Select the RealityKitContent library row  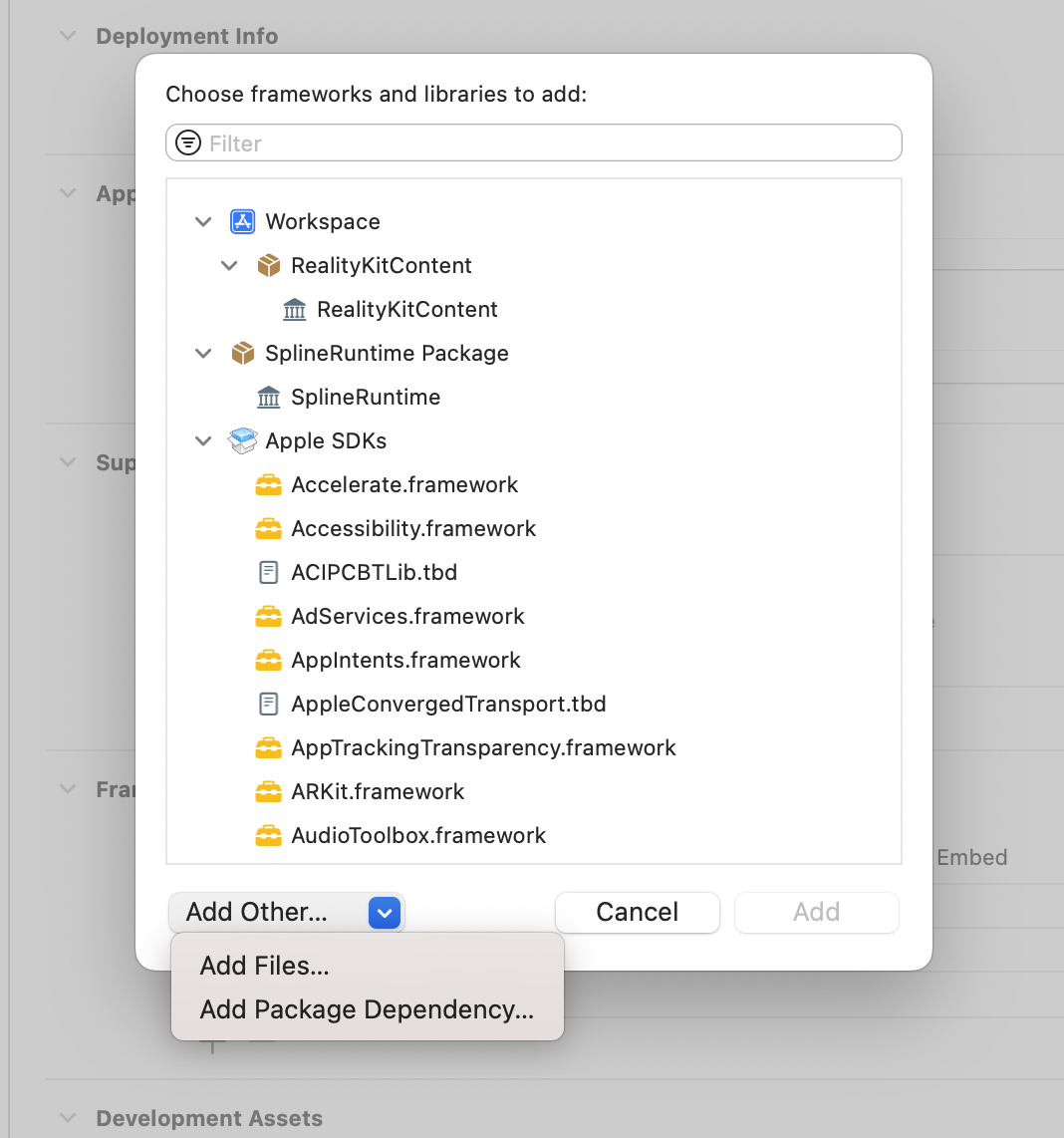(533, 309)
